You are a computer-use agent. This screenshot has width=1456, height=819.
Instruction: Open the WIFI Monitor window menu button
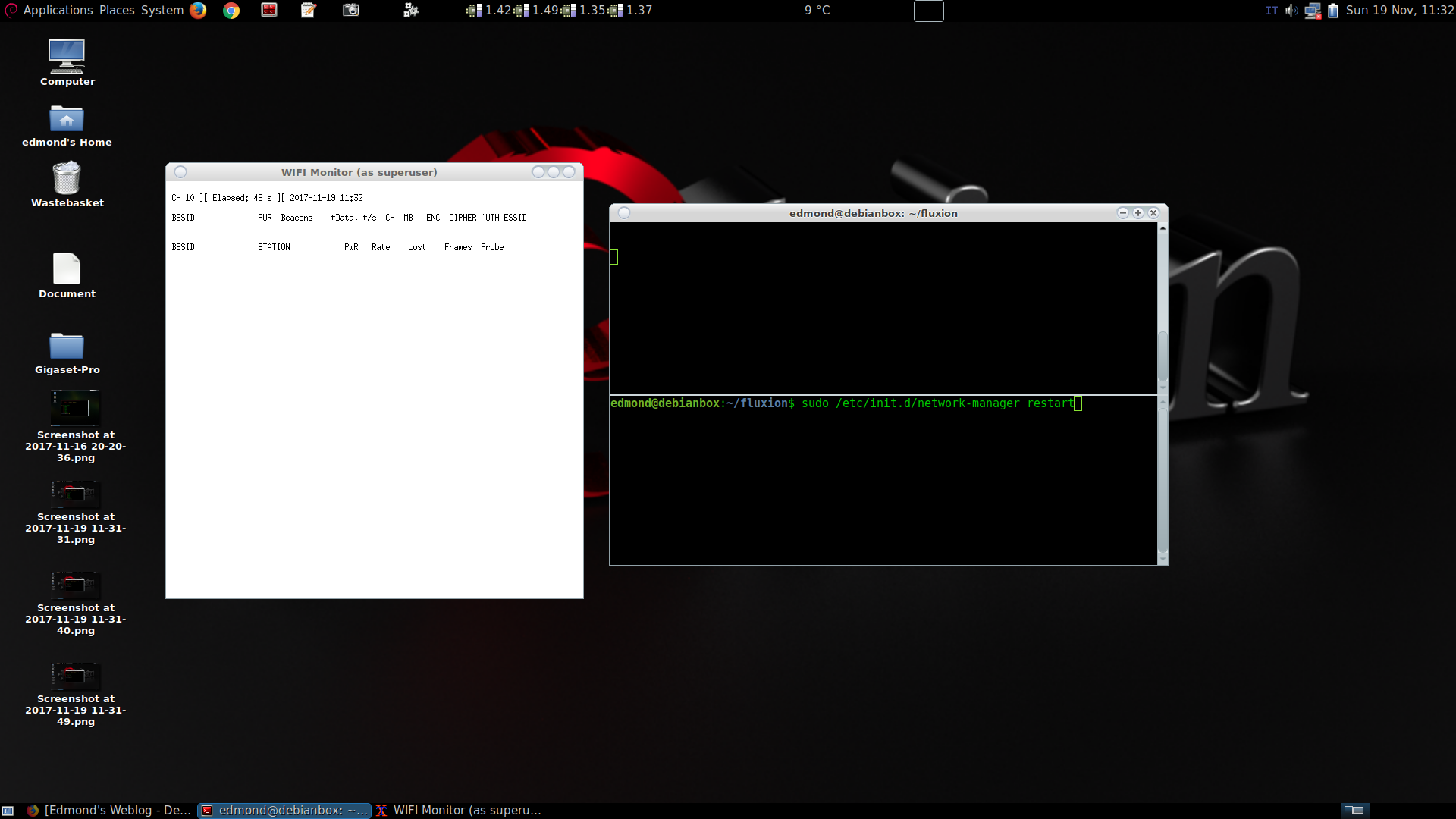tap(180, 172)
